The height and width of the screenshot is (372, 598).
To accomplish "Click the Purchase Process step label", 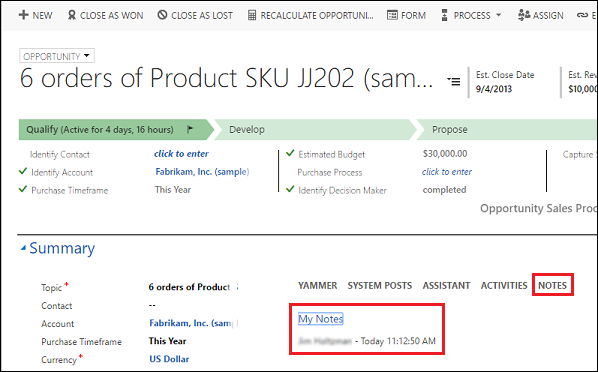I will [330, 172].
